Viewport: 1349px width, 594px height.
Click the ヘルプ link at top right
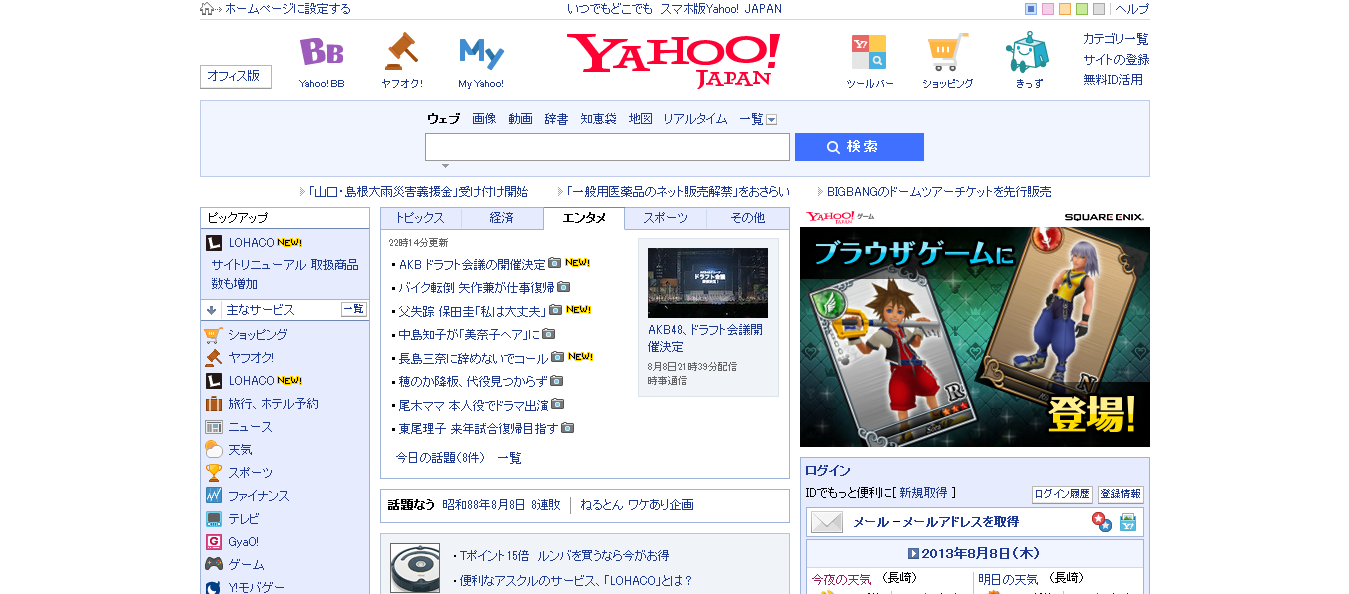[1132, 9]
